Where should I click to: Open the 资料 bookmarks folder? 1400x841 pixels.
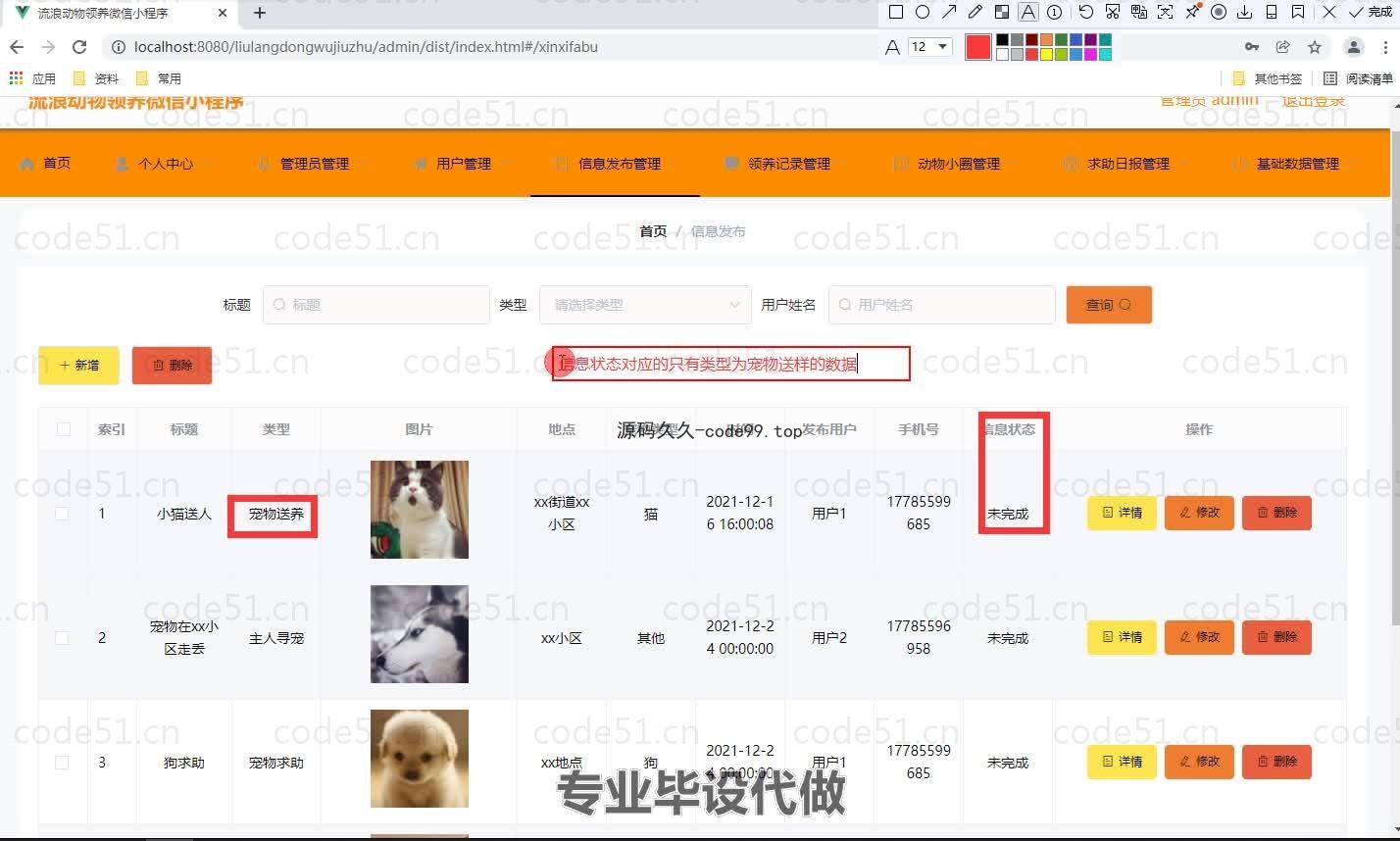(96, 78)
